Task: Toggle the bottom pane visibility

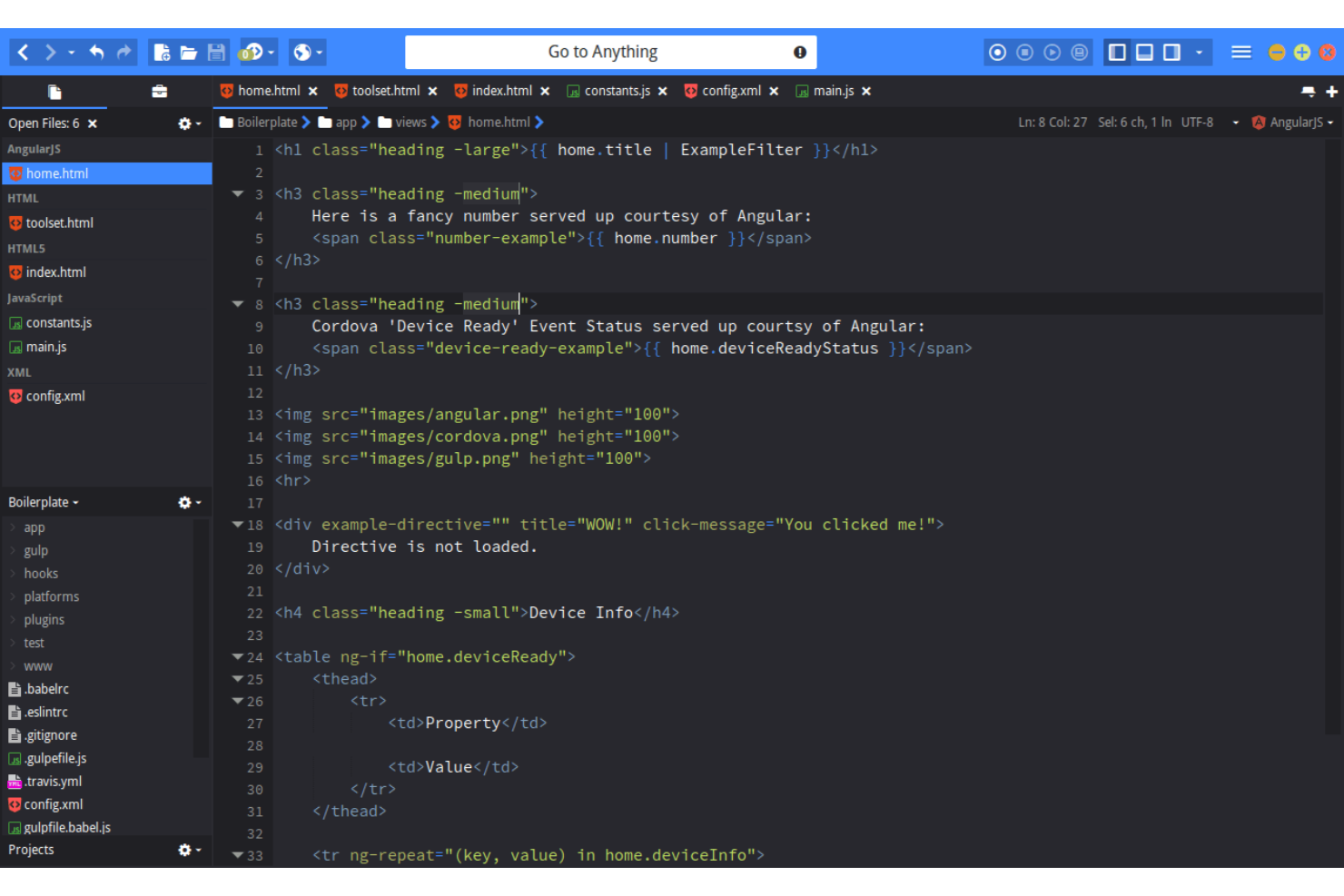Action: [1145, 53]
